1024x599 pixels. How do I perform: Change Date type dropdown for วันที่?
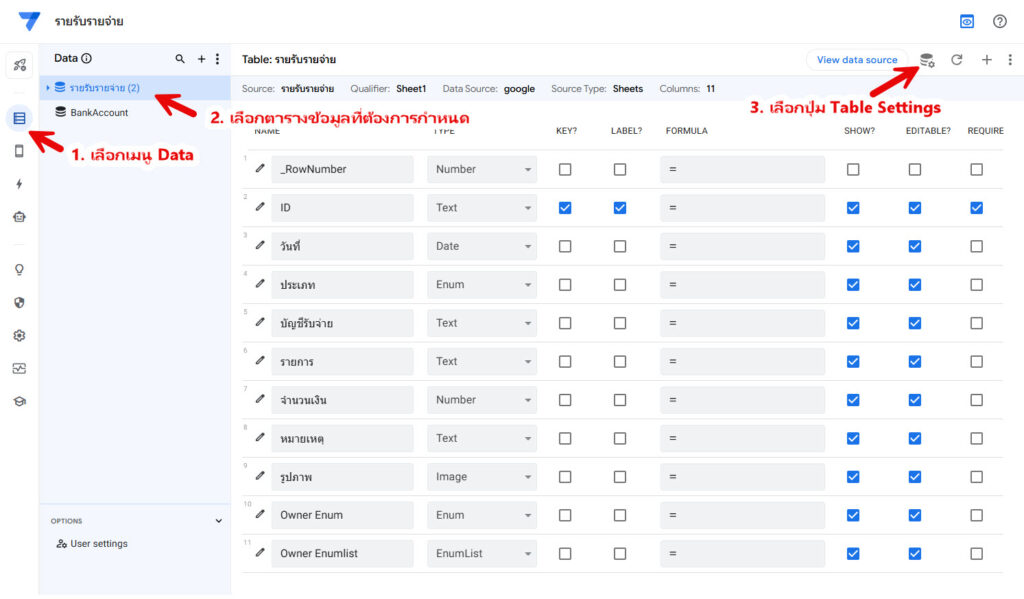pyautogui.click(x=482, y=246)
